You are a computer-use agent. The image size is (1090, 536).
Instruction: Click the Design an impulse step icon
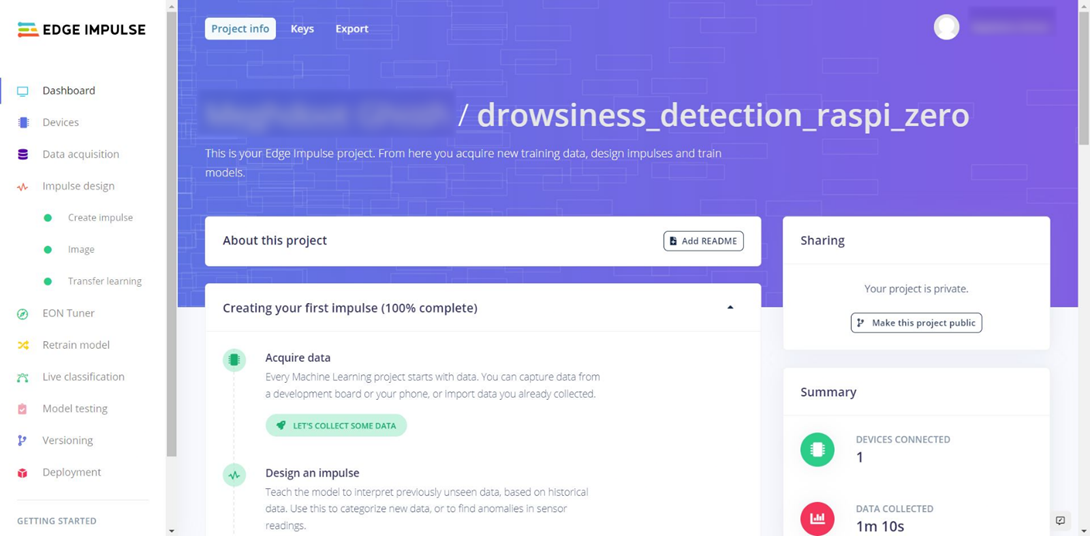234,476
